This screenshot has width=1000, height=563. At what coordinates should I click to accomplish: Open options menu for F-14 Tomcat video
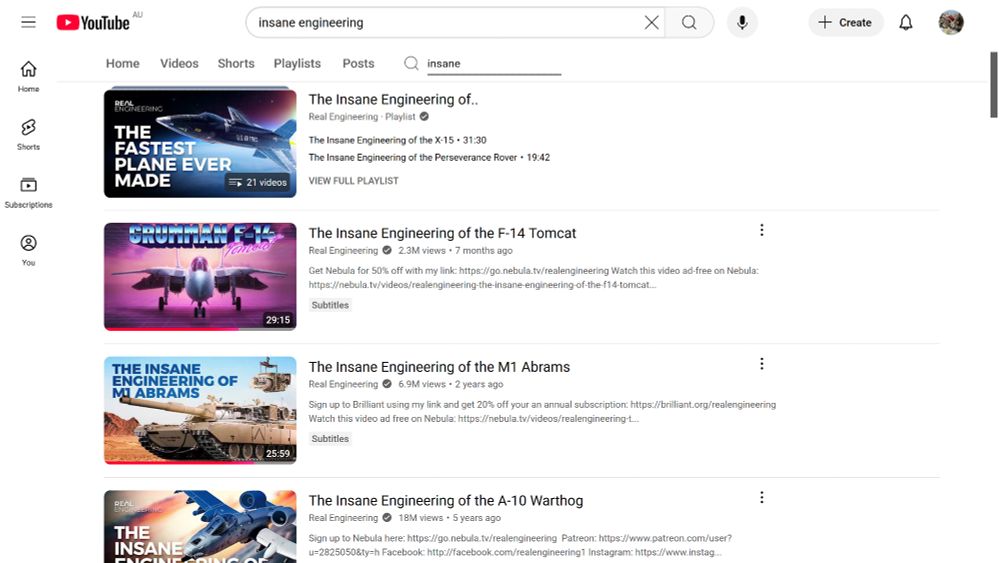(761, 230)
